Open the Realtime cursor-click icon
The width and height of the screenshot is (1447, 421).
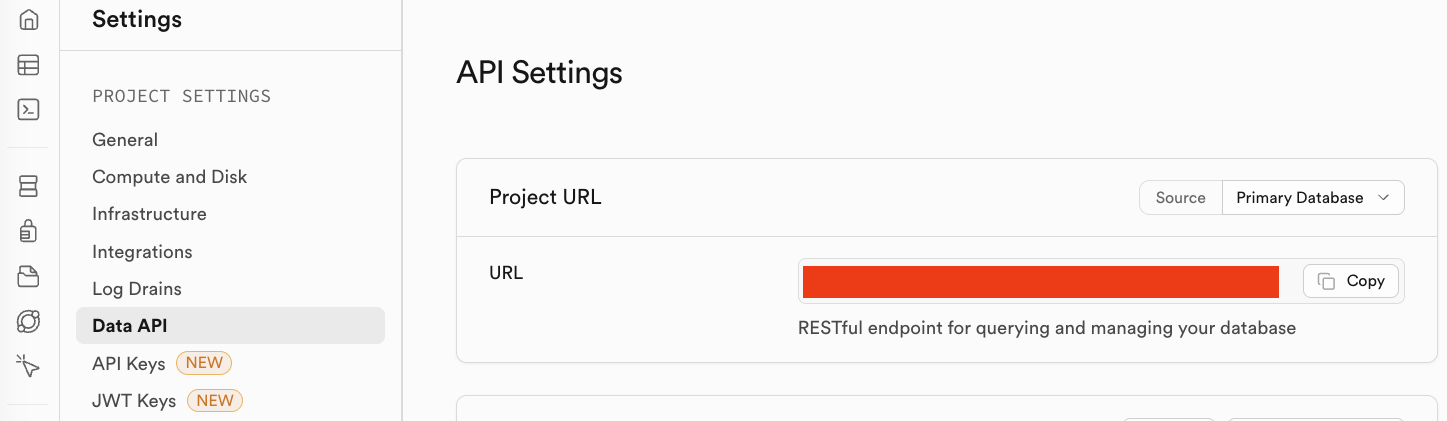tap(29, 366)
